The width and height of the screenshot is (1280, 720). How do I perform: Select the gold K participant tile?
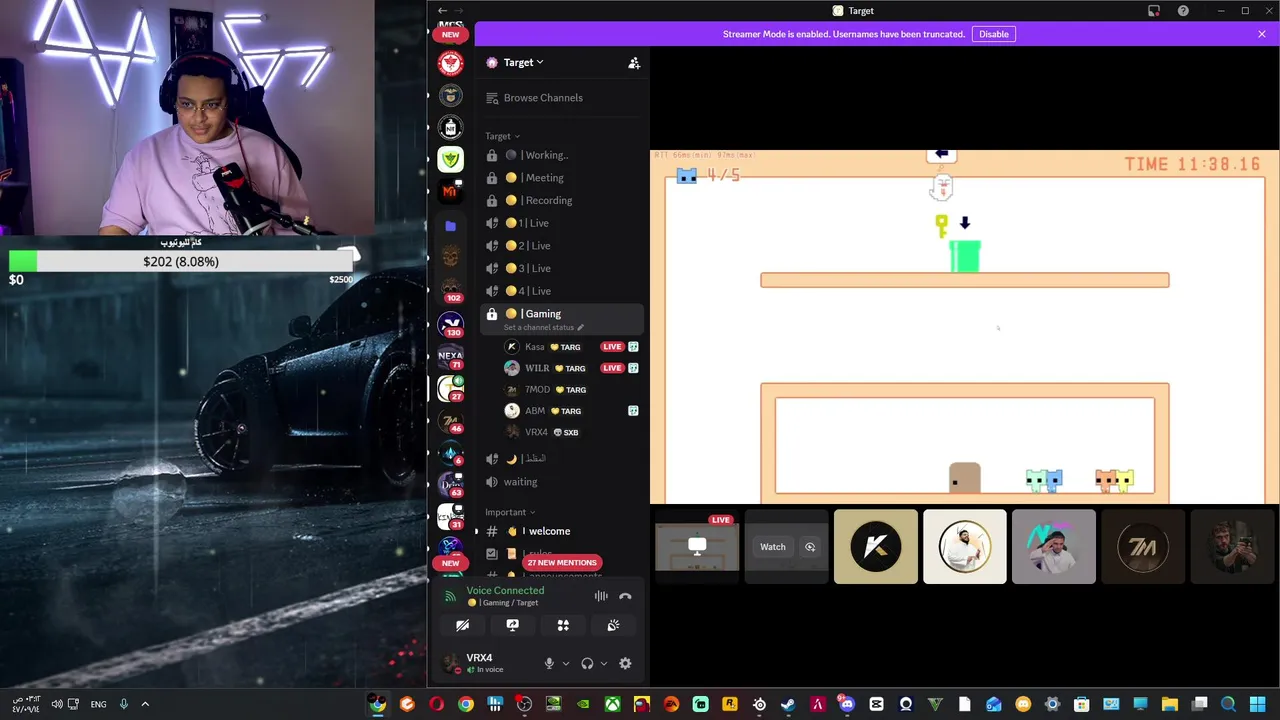pos(875,546)
